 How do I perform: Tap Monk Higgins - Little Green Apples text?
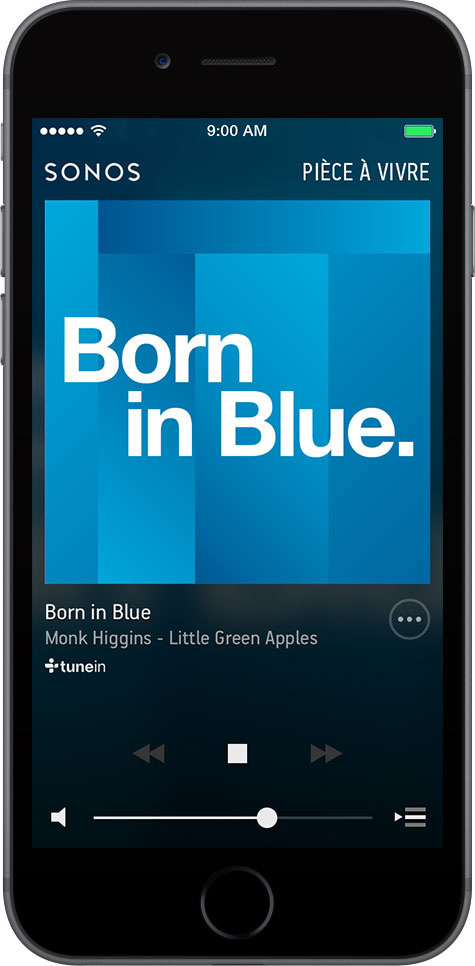pyautogui.click(x=181, y=638)
